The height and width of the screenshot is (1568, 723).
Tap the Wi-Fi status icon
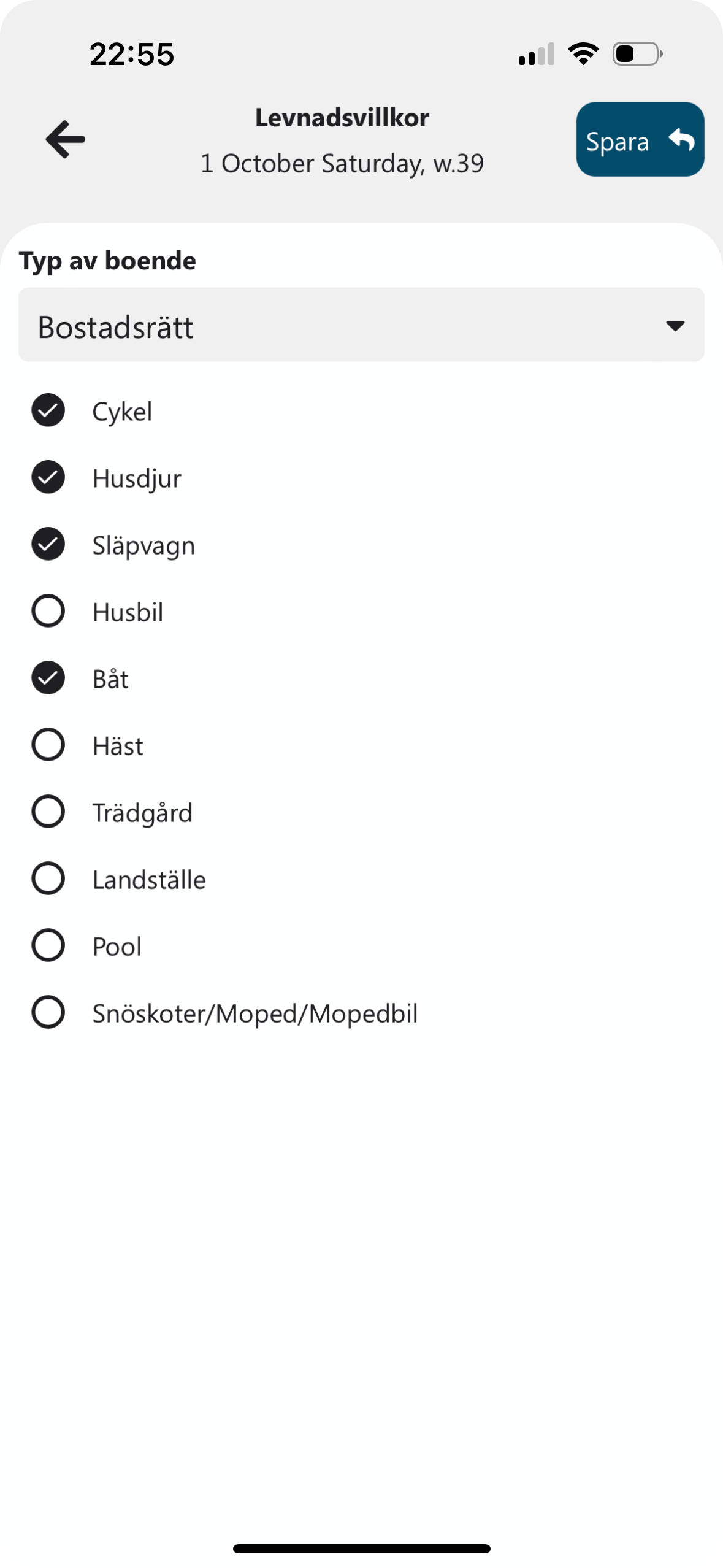(x=583, y=54)
